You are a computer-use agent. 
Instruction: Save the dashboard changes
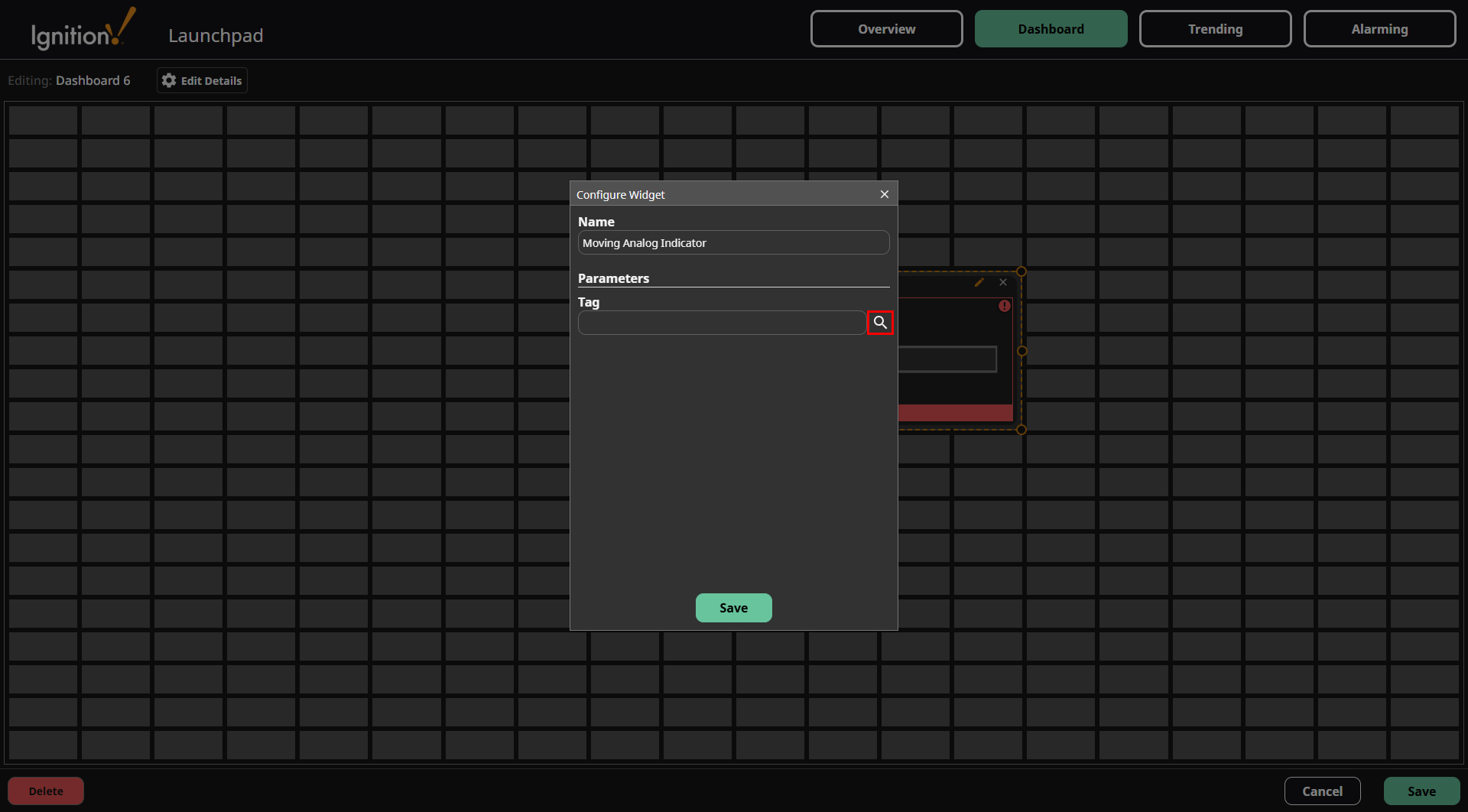point(1421,791)
